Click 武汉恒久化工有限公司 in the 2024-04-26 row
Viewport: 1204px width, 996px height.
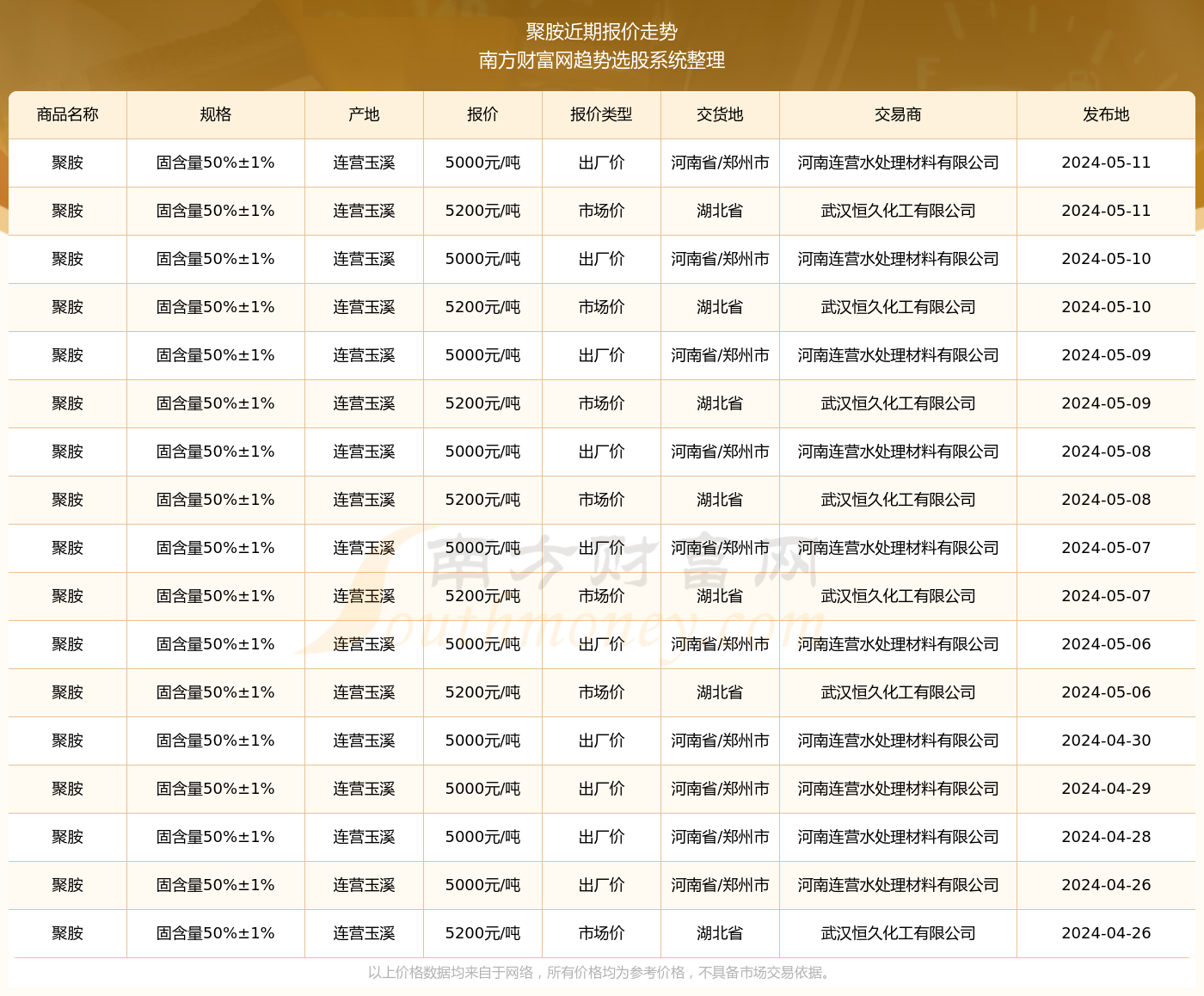coord(898,933)
